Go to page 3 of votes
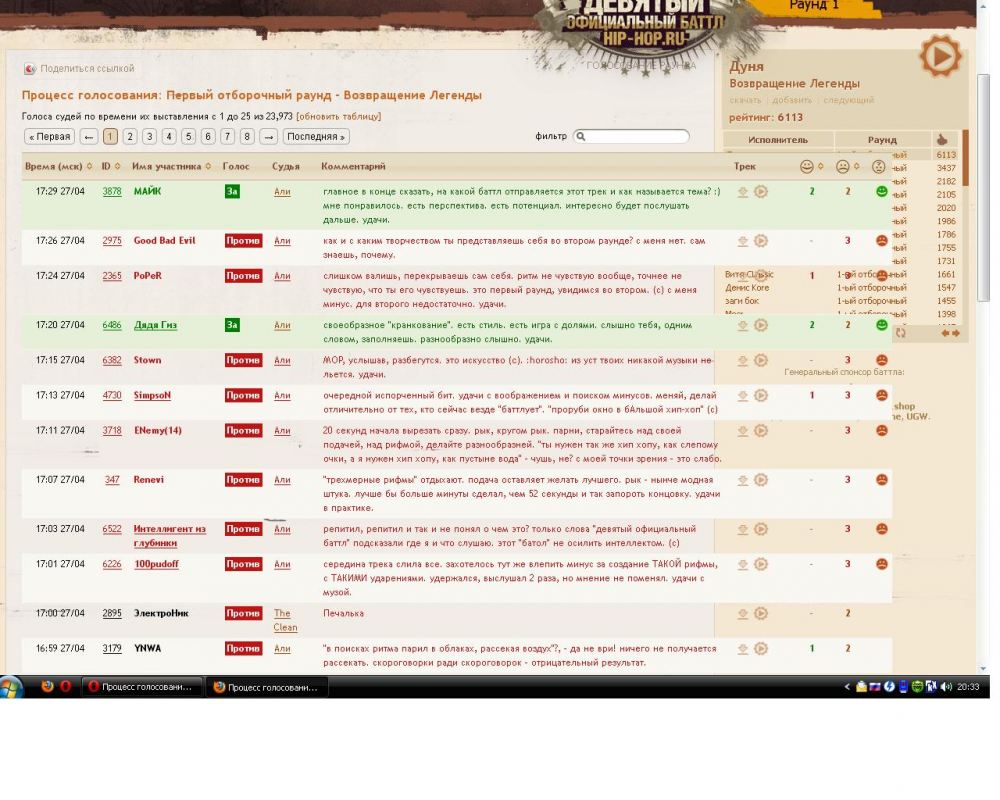Image resolution: width=1000 pixels, height=800 pixels. click(149, 137)
